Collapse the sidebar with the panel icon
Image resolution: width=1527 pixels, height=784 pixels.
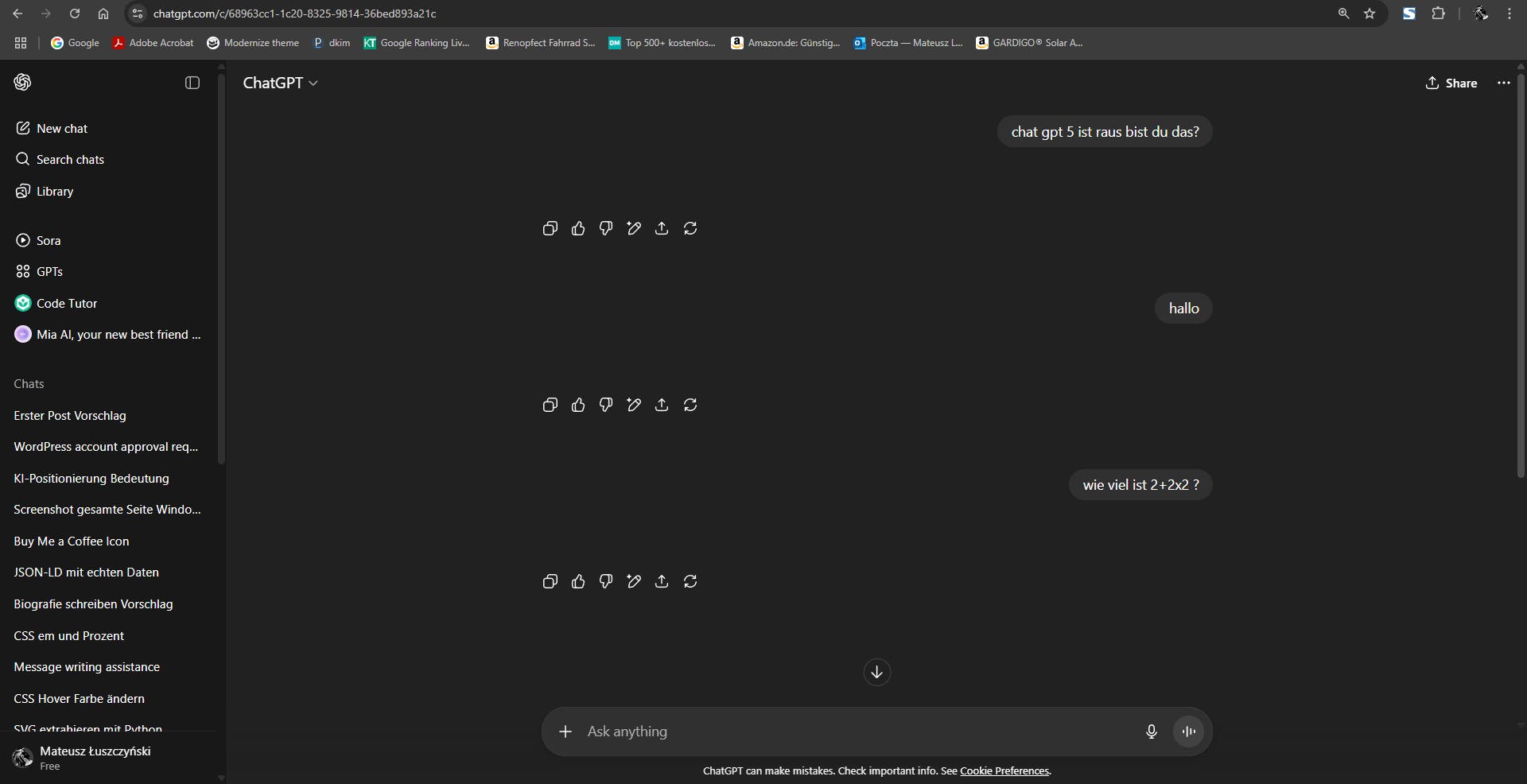click(192, 83)
